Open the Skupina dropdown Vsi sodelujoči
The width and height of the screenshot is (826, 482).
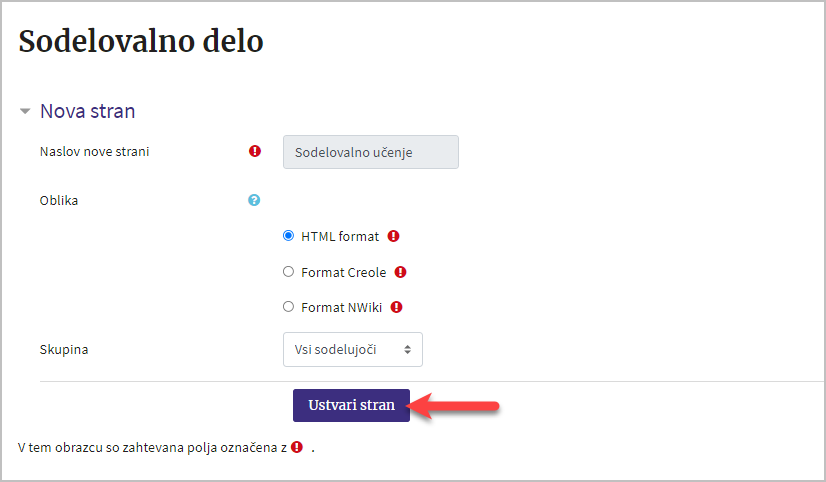[x=352, y=349]
